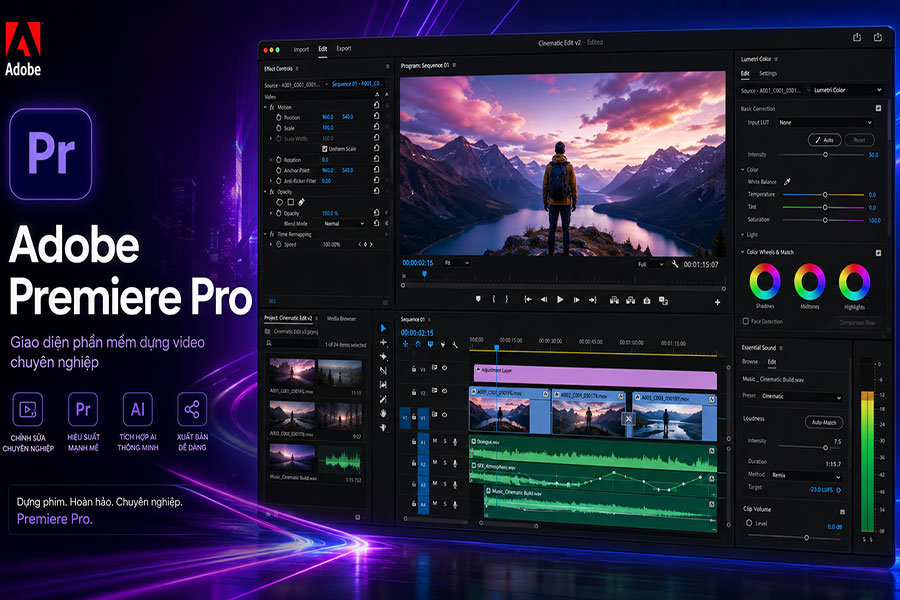The height and width of the screenshot is (600, 900).
Task: Click the search icon in Project panel
Action: tap(269, 343)
